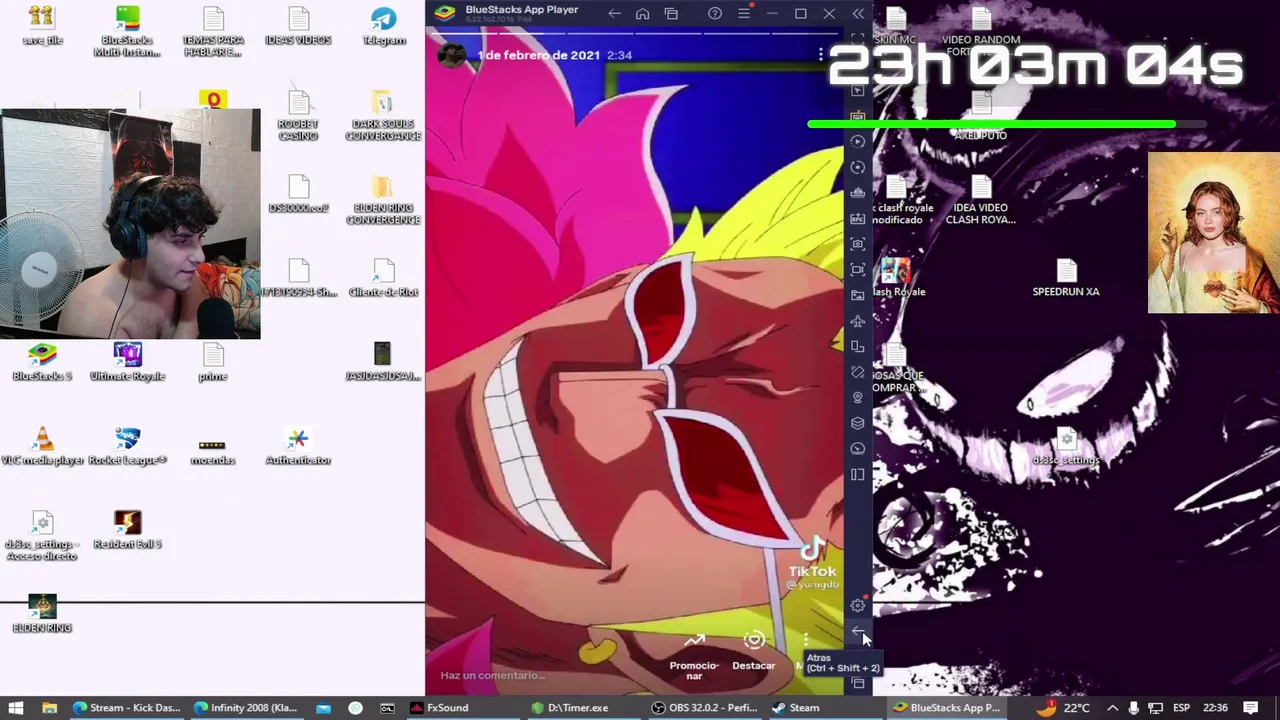
Task: Collapse the BlueStacks side toolbar
Action: (x=858, y=14)
